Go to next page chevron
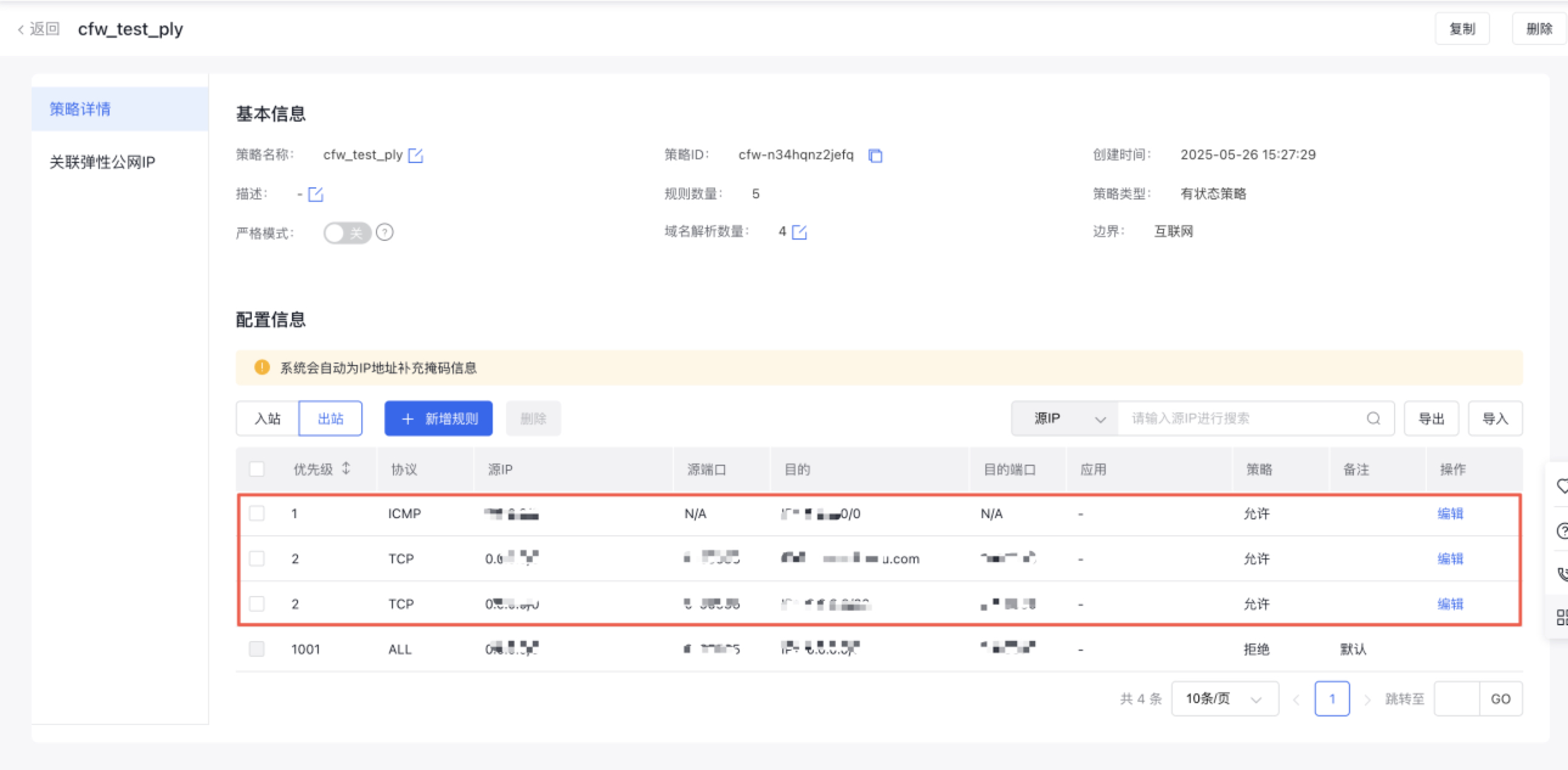The image size is (1568, 770). click(x=1367, y=699)
